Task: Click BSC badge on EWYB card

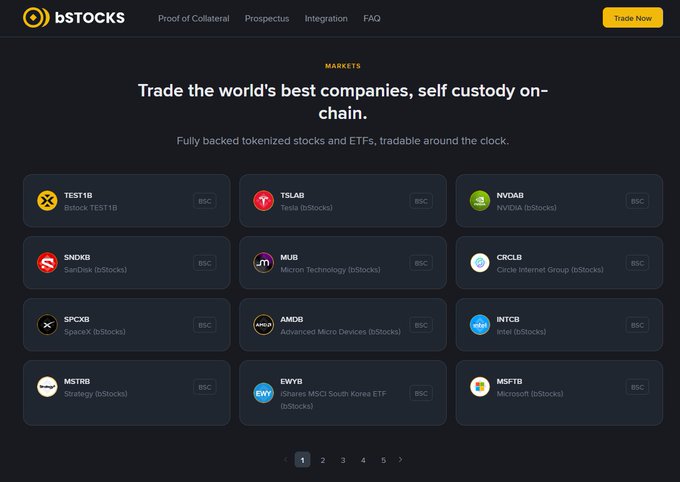Action: (421, 393)
